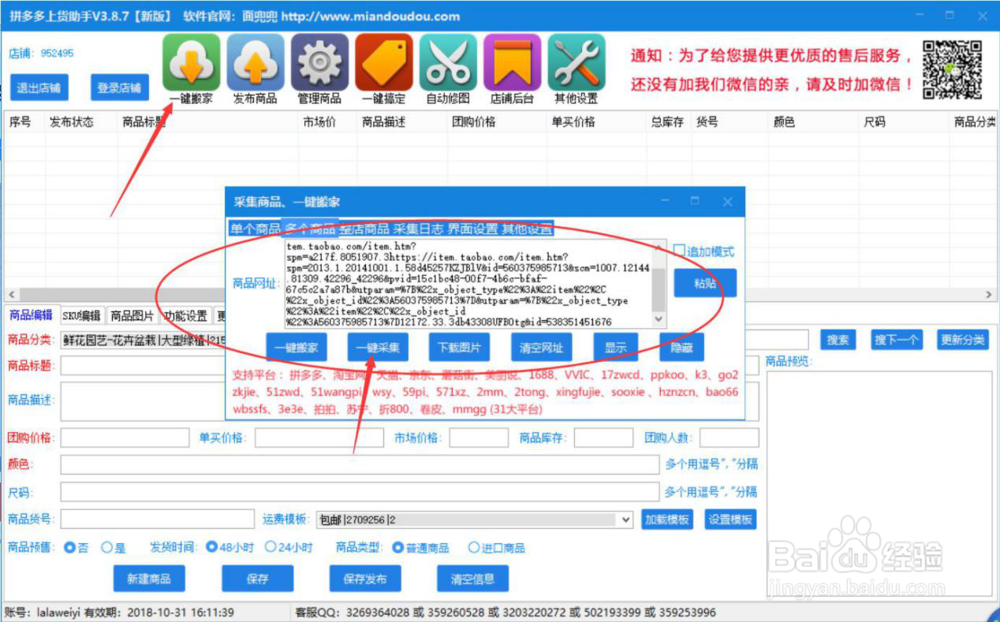Focus the 团购人数 input field

[729, 438]
